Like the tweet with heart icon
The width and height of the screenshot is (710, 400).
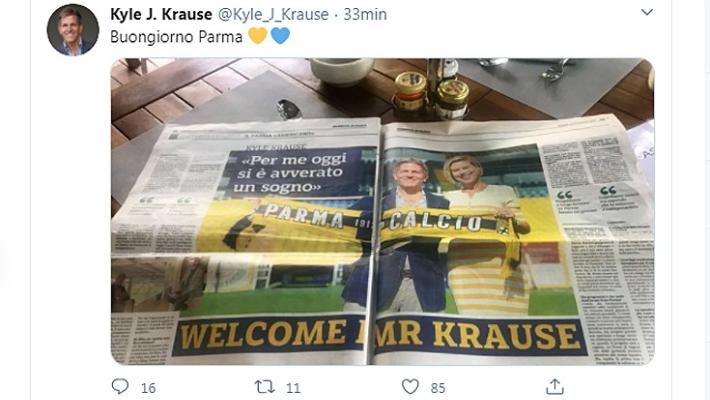[410, 386]
